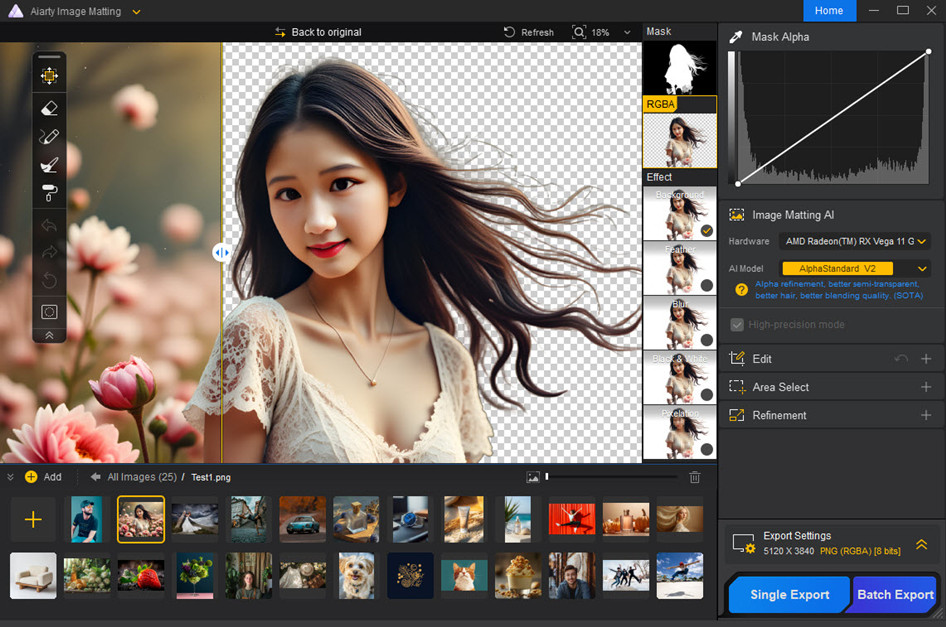Click the Single Export button

(789, 595)
